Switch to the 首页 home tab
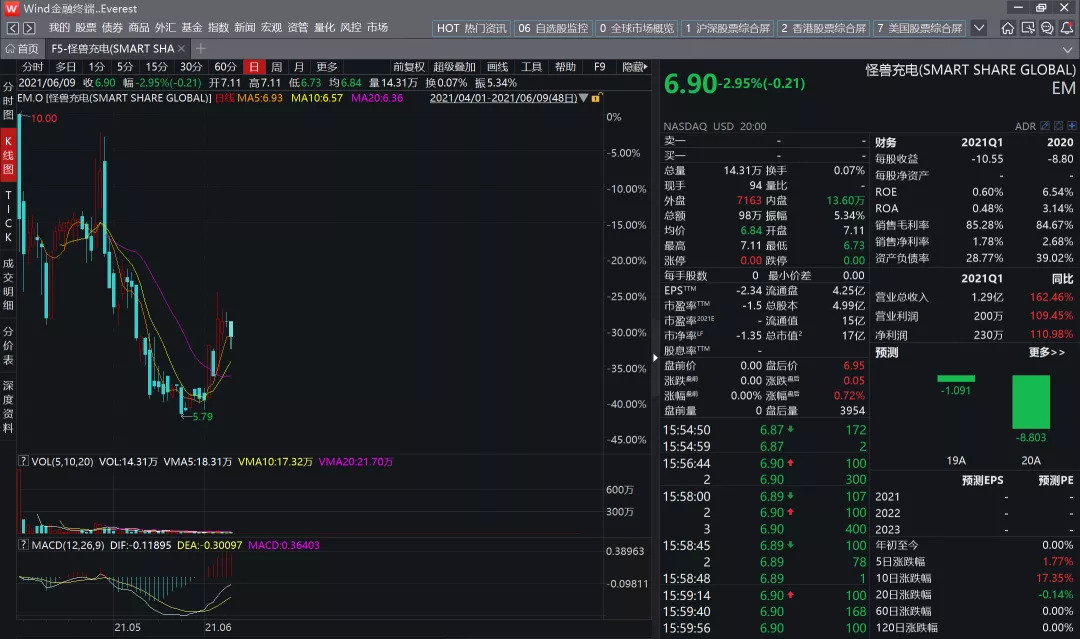1080x639 pixels. (x=22, y=48)
